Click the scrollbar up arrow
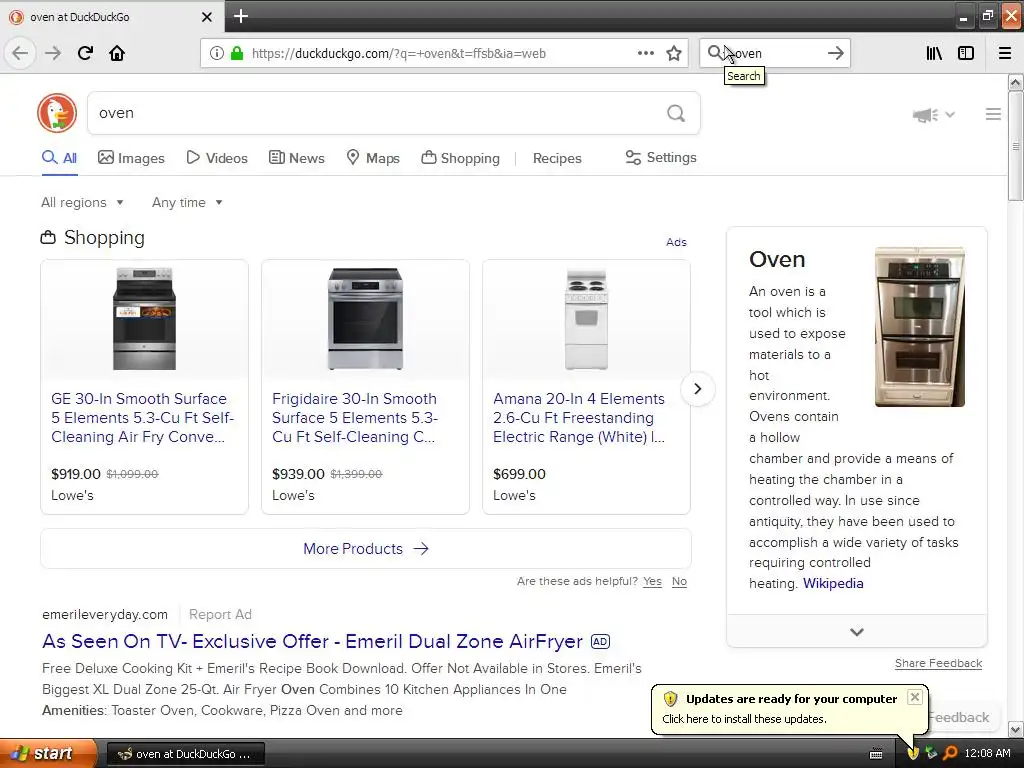This screenshot has width=1024, height=768. coord(1015,82)
